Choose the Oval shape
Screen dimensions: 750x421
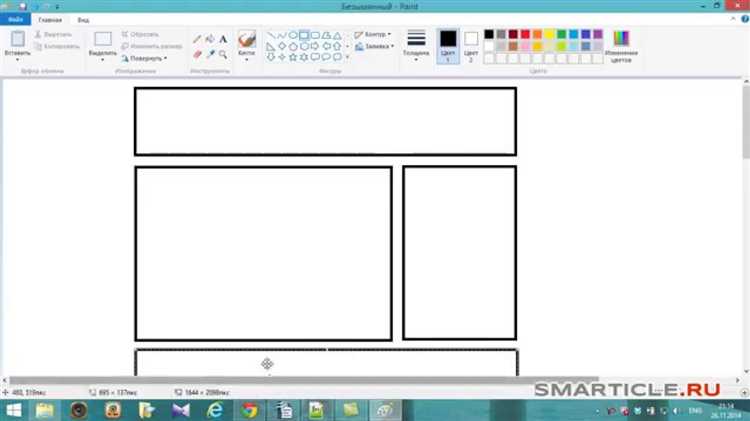point(293,35)
